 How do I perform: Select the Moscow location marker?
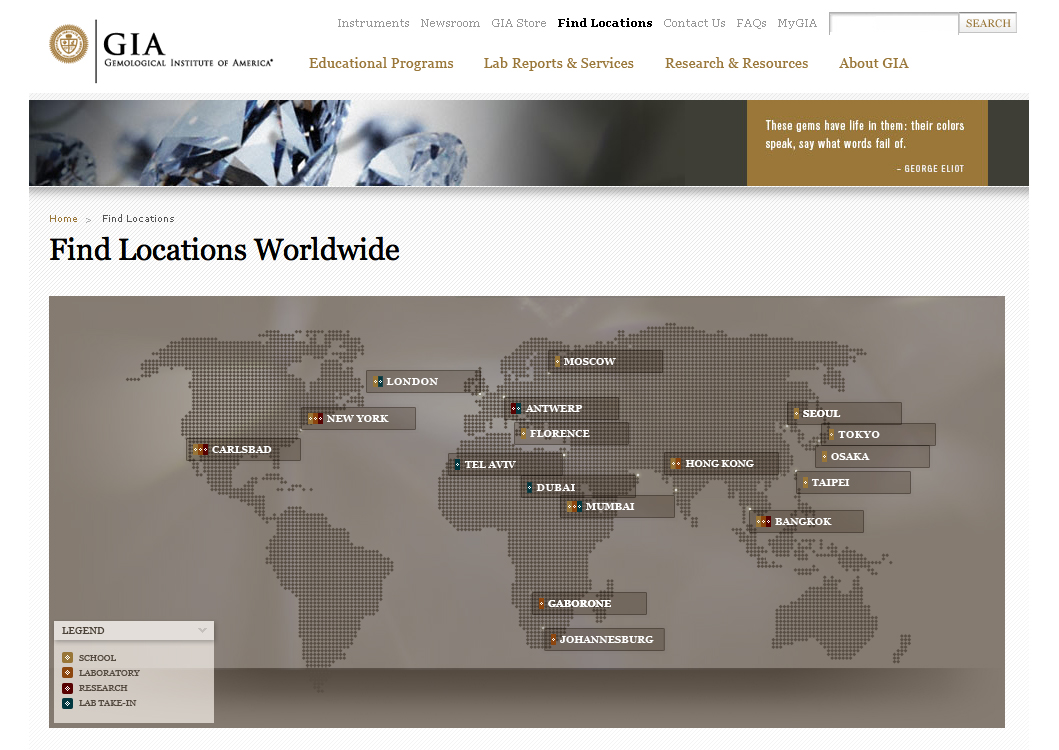[605, 361]
